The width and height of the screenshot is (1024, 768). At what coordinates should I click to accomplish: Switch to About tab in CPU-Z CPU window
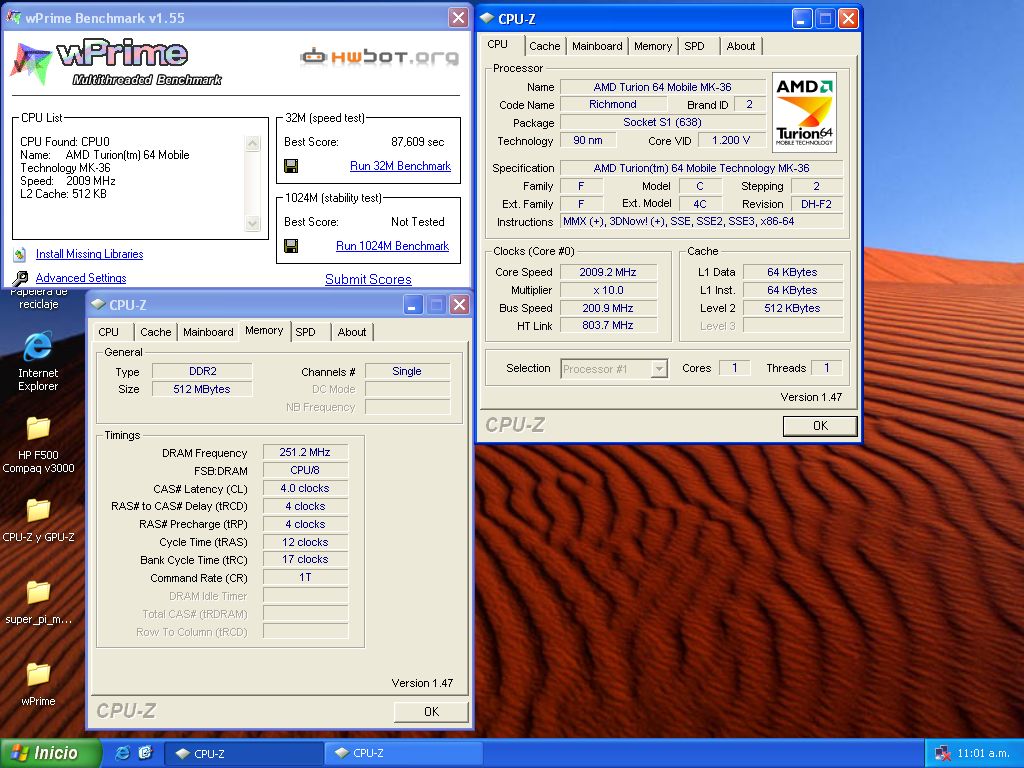point(741,46)
